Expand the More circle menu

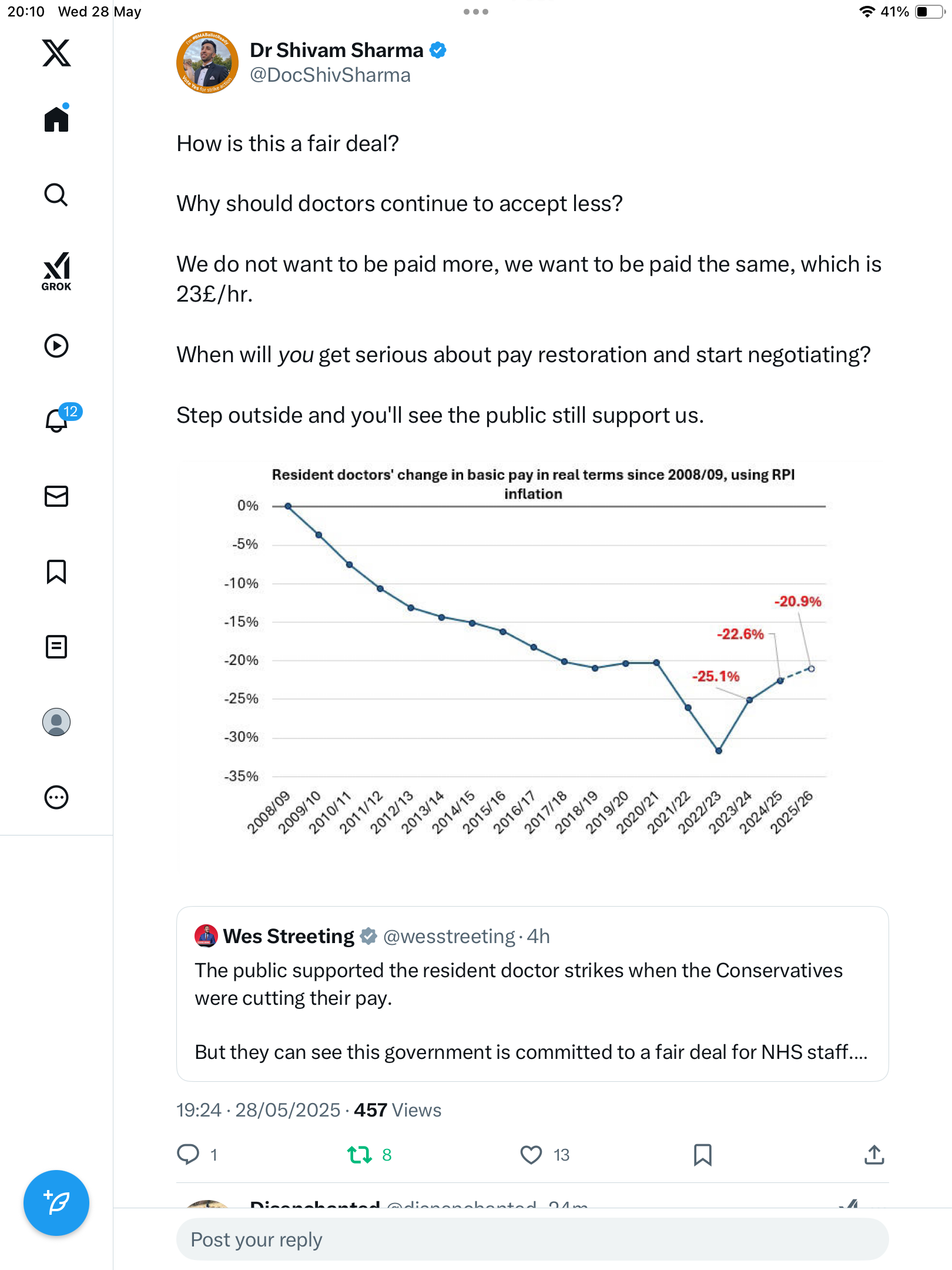pos(56,797)
